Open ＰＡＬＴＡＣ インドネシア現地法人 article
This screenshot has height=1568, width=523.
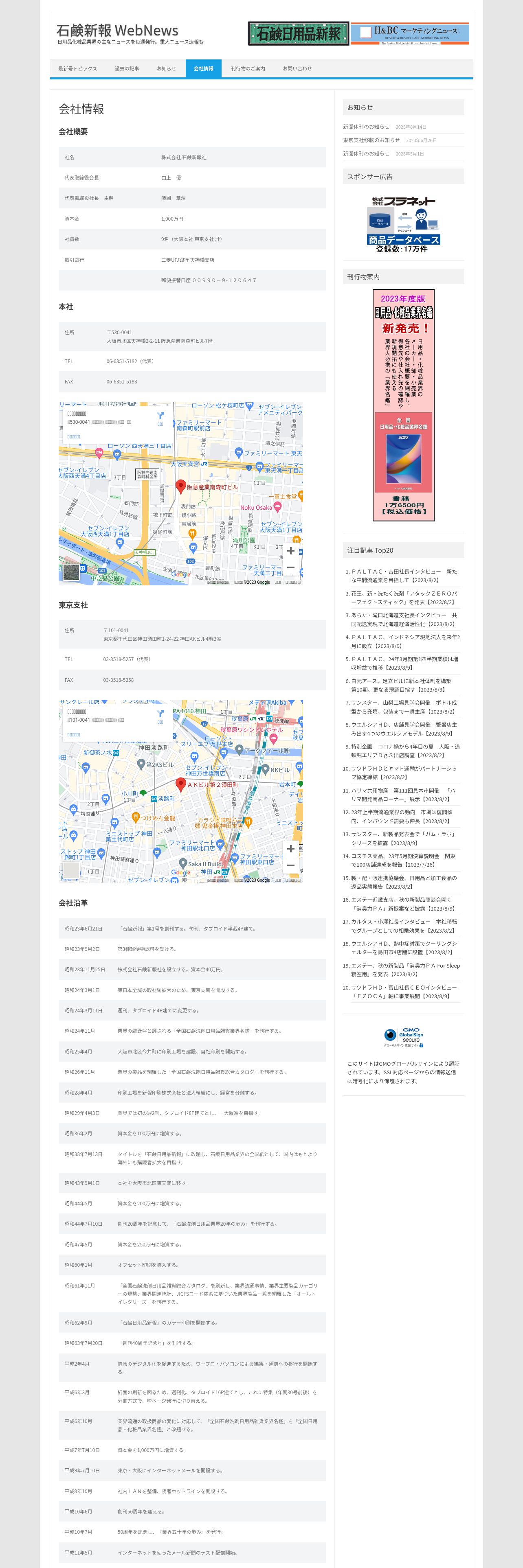pyautogui.click(x=406, y=642)
